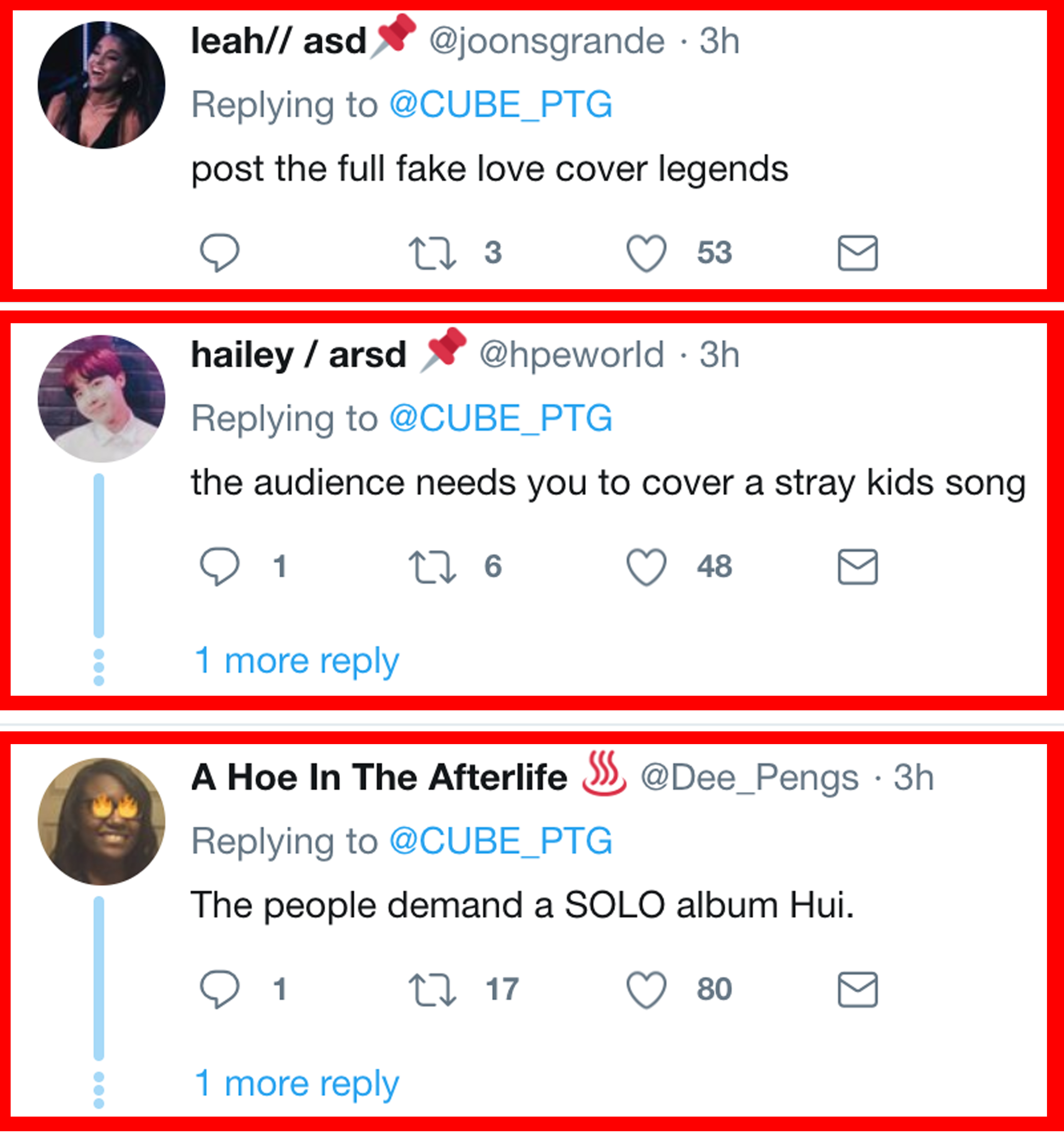Open hailey / arsd profile avatar
The height and width of the screenshot is (1144, 1064).
[x=101, y=398]
